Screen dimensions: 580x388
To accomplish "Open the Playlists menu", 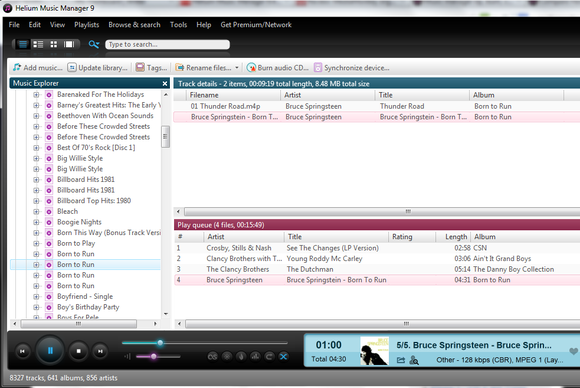I will tap(87, 25).
